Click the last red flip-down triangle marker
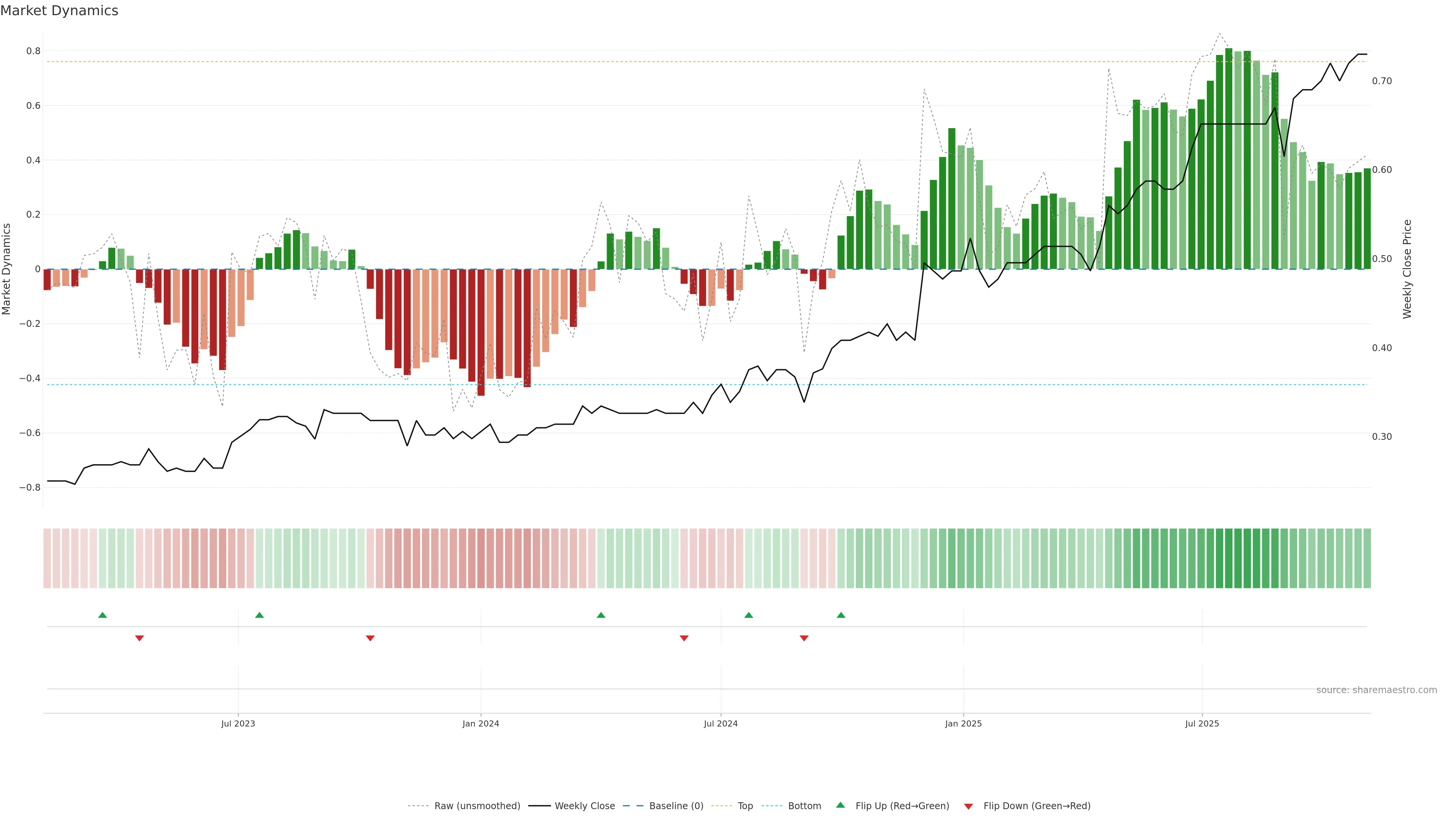 pos(804,638)
